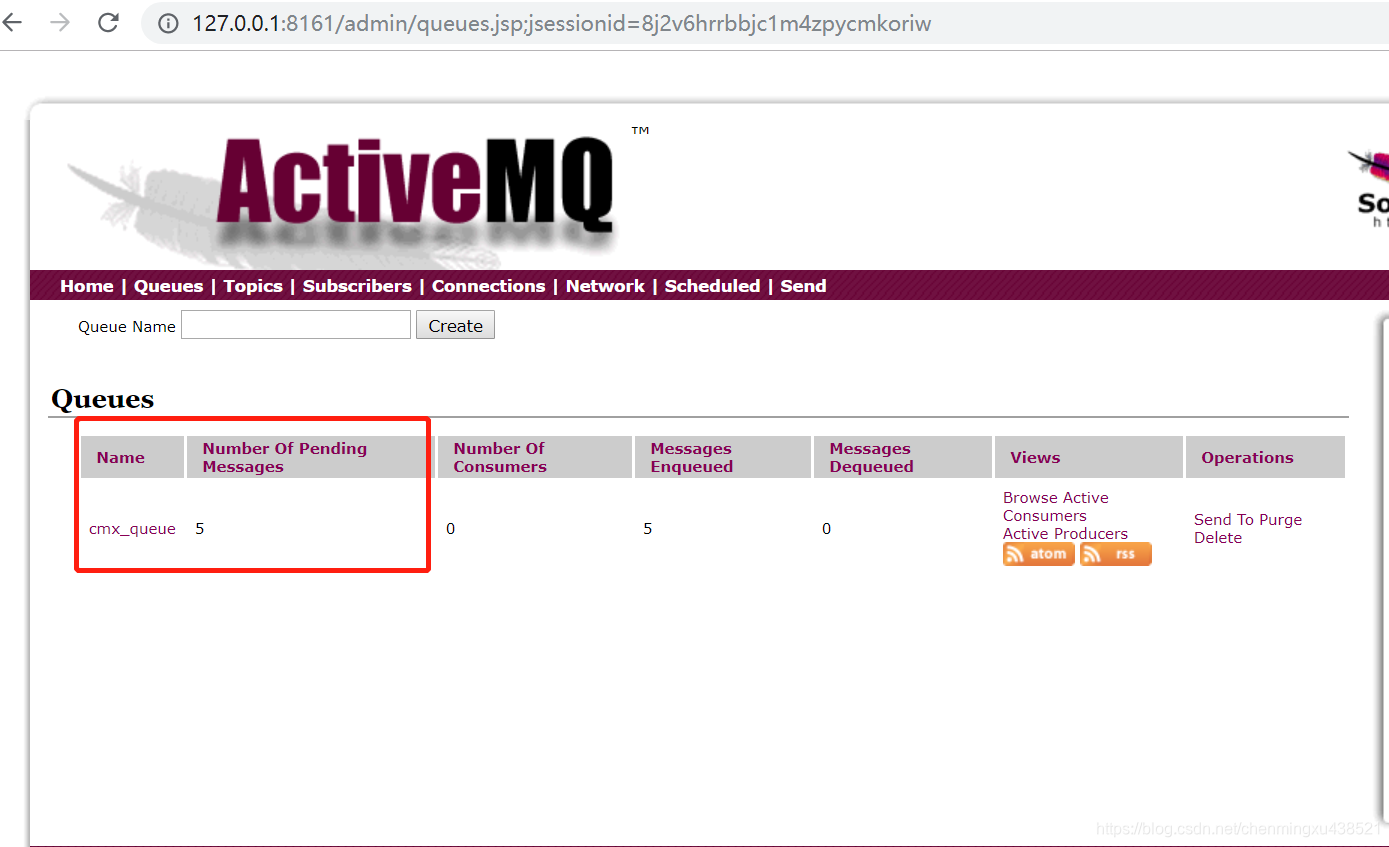Image resolution: width=1389 pixels, height=847 pixels.
Task: Purge the cmx_queue queue
Action: (x=1280, y=520)
